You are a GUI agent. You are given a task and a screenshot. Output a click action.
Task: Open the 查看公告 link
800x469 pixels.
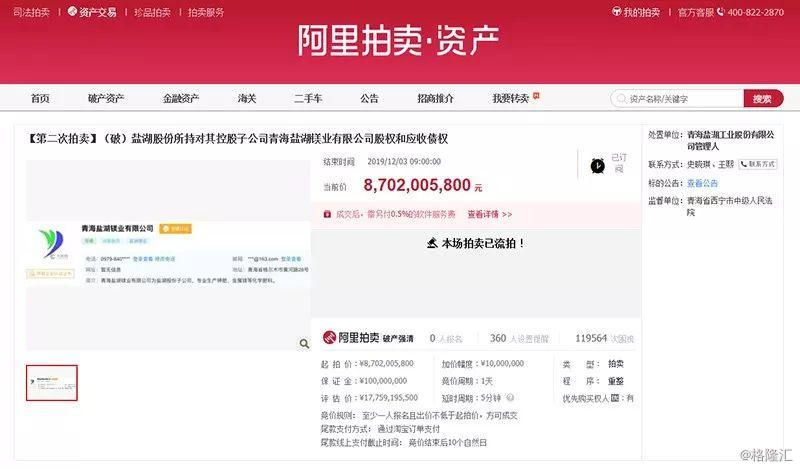[x=702, y=183]
